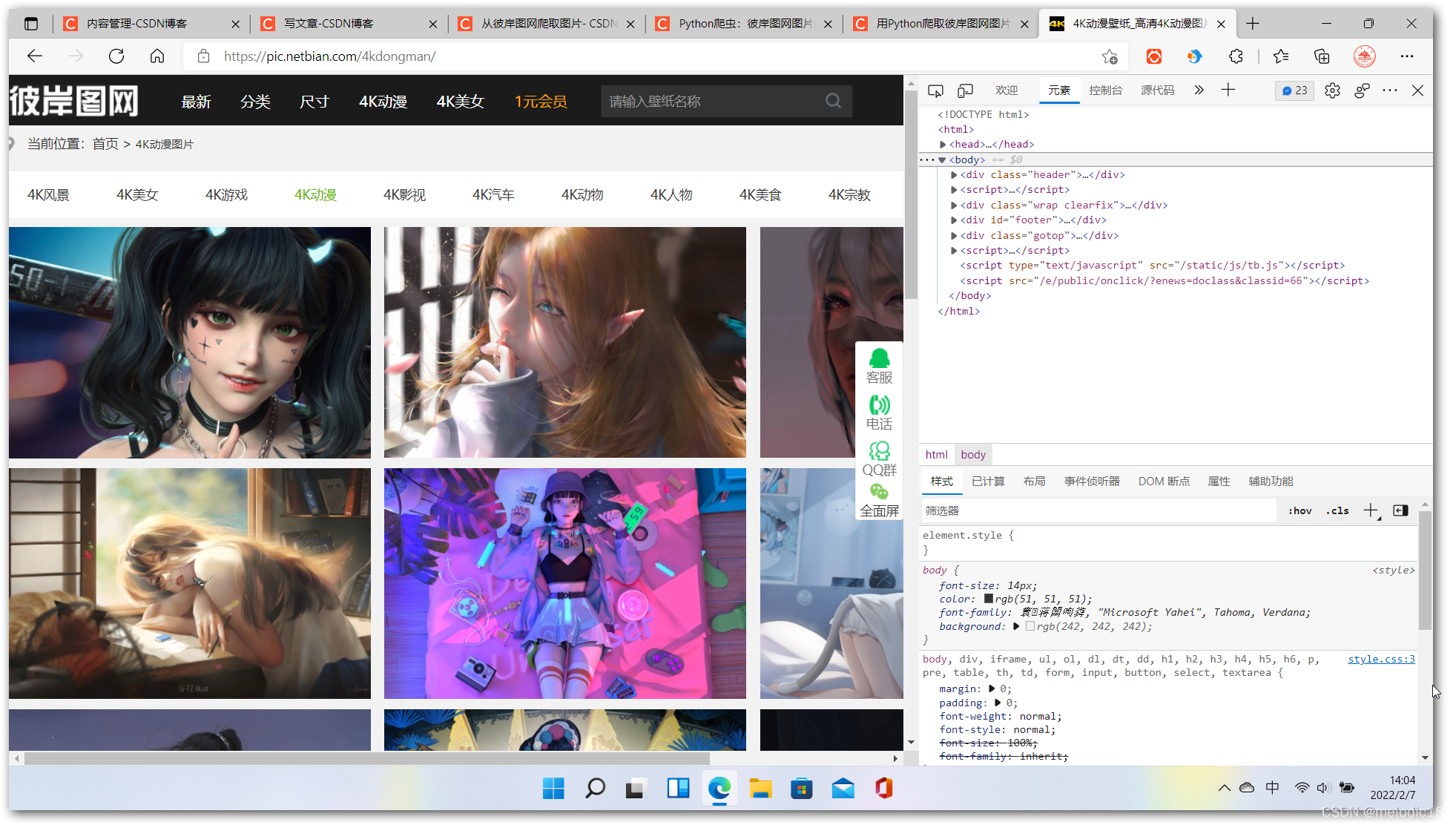Click the 23 issues badge in DevTools
This screenshot has width=1456, height=825.
click(x=1294, y=91)
